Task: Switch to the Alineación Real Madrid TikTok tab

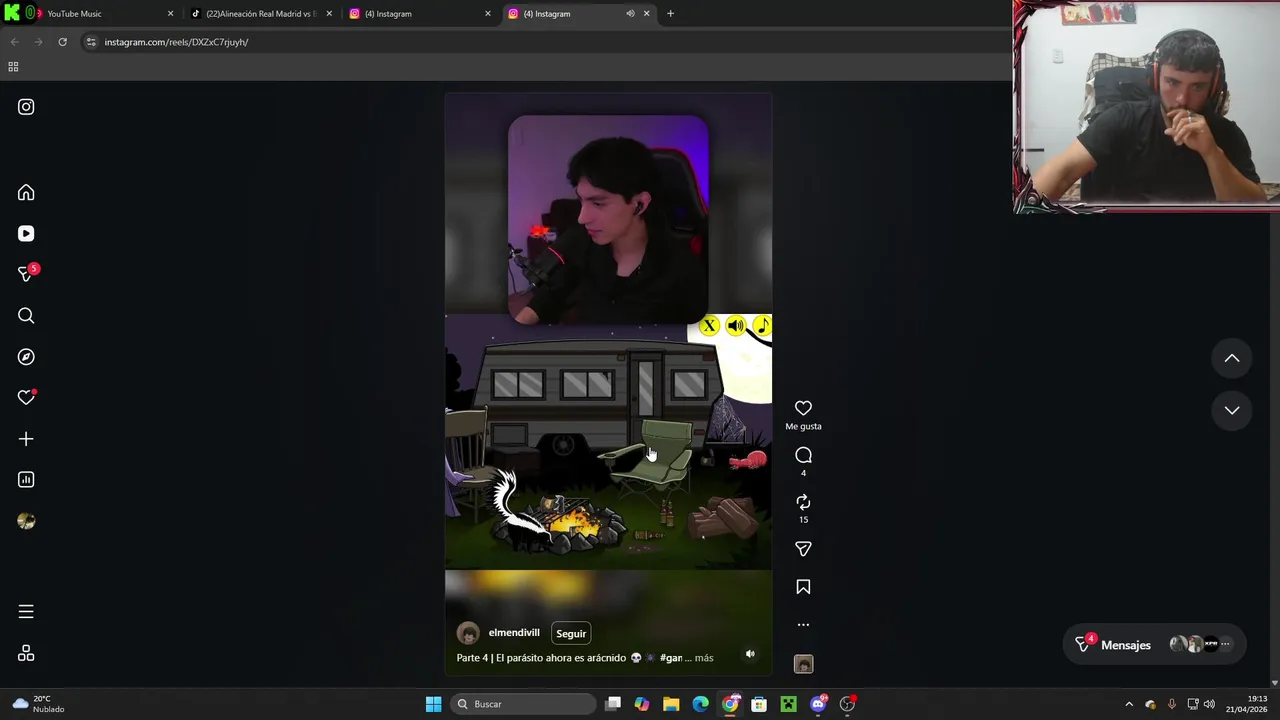Action: tap(262, 14)
